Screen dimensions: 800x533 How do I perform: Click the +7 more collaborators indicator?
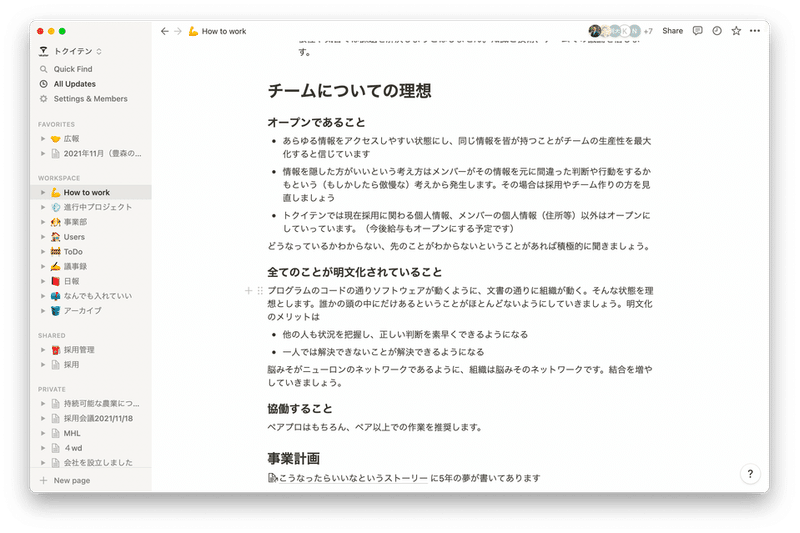coord(648,31)
